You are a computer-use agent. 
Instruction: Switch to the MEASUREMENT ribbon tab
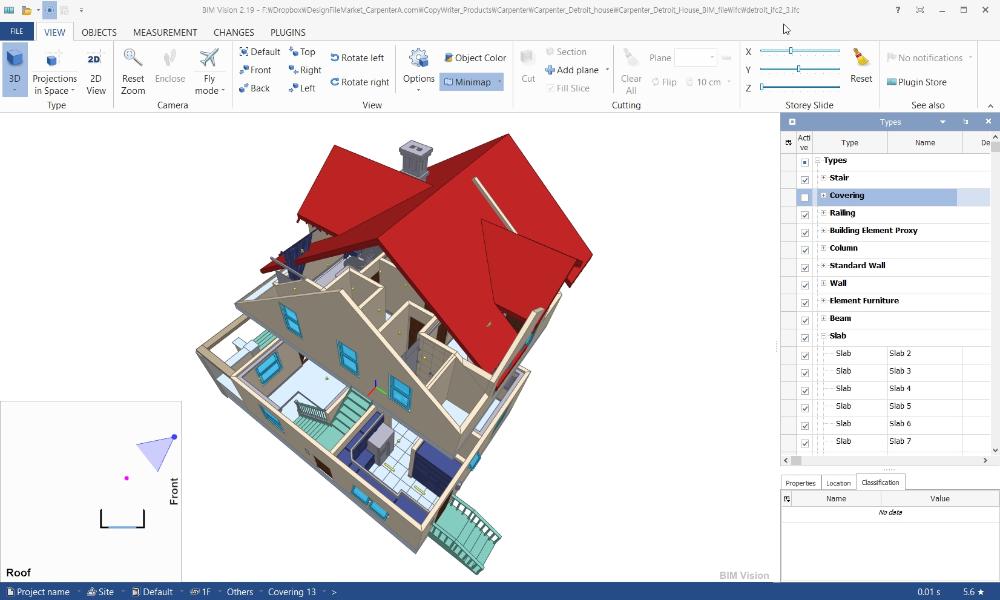(165, 32)
